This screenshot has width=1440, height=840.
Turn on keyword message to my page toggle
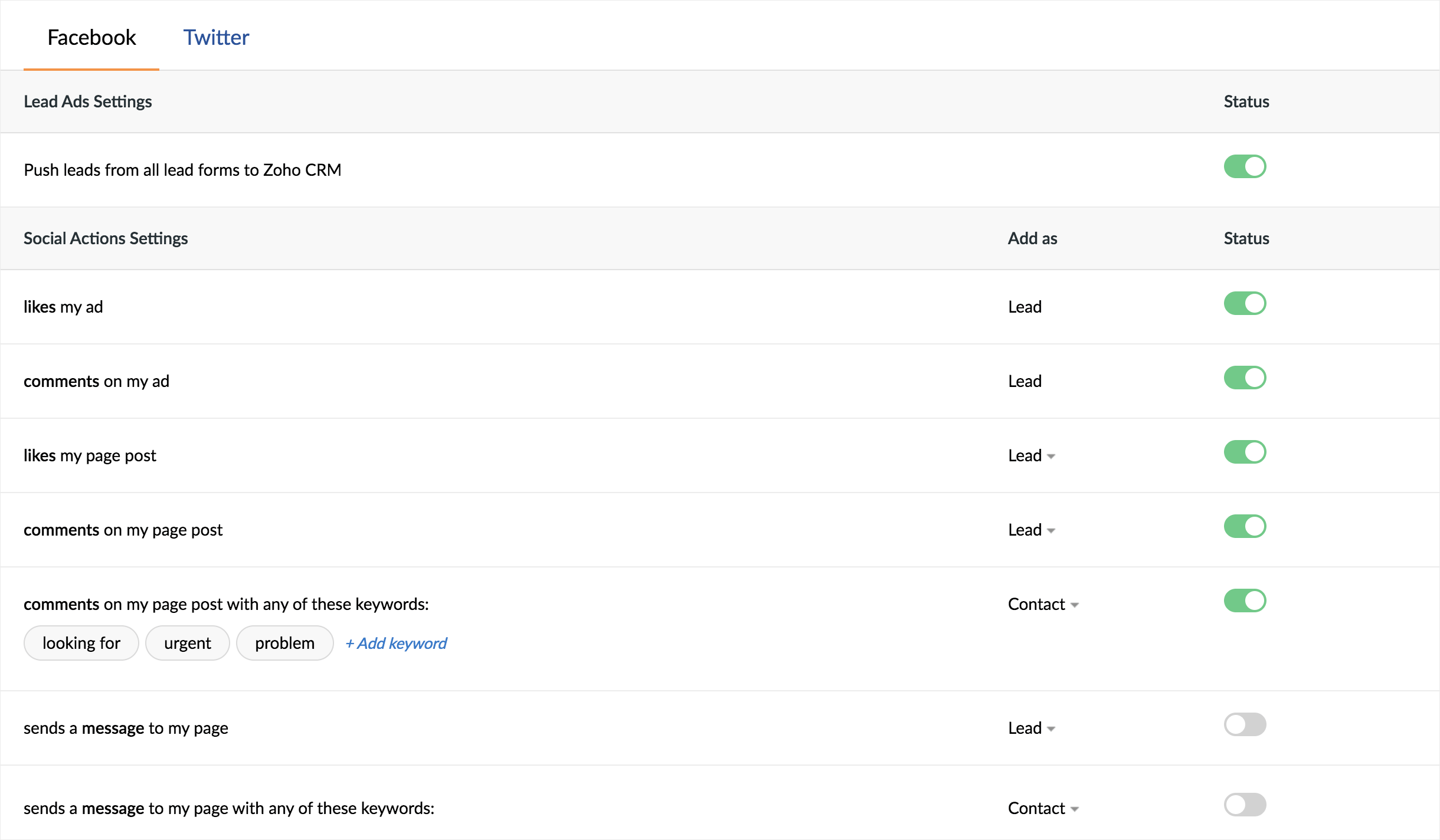(x=1245, y=805)
